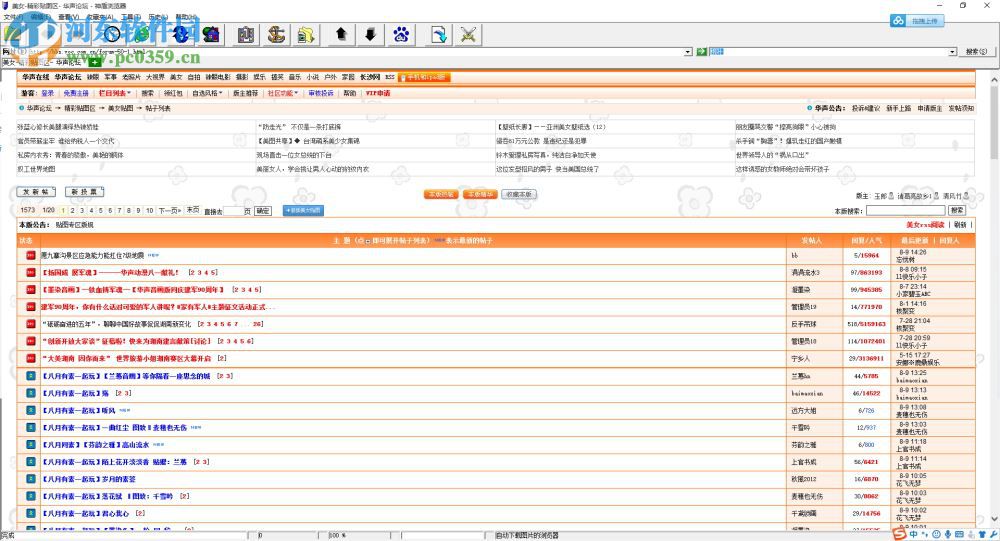Screen dimensions: 1000x541
Task: Click the Baidu paw toolbar icon
Action: 401,35
